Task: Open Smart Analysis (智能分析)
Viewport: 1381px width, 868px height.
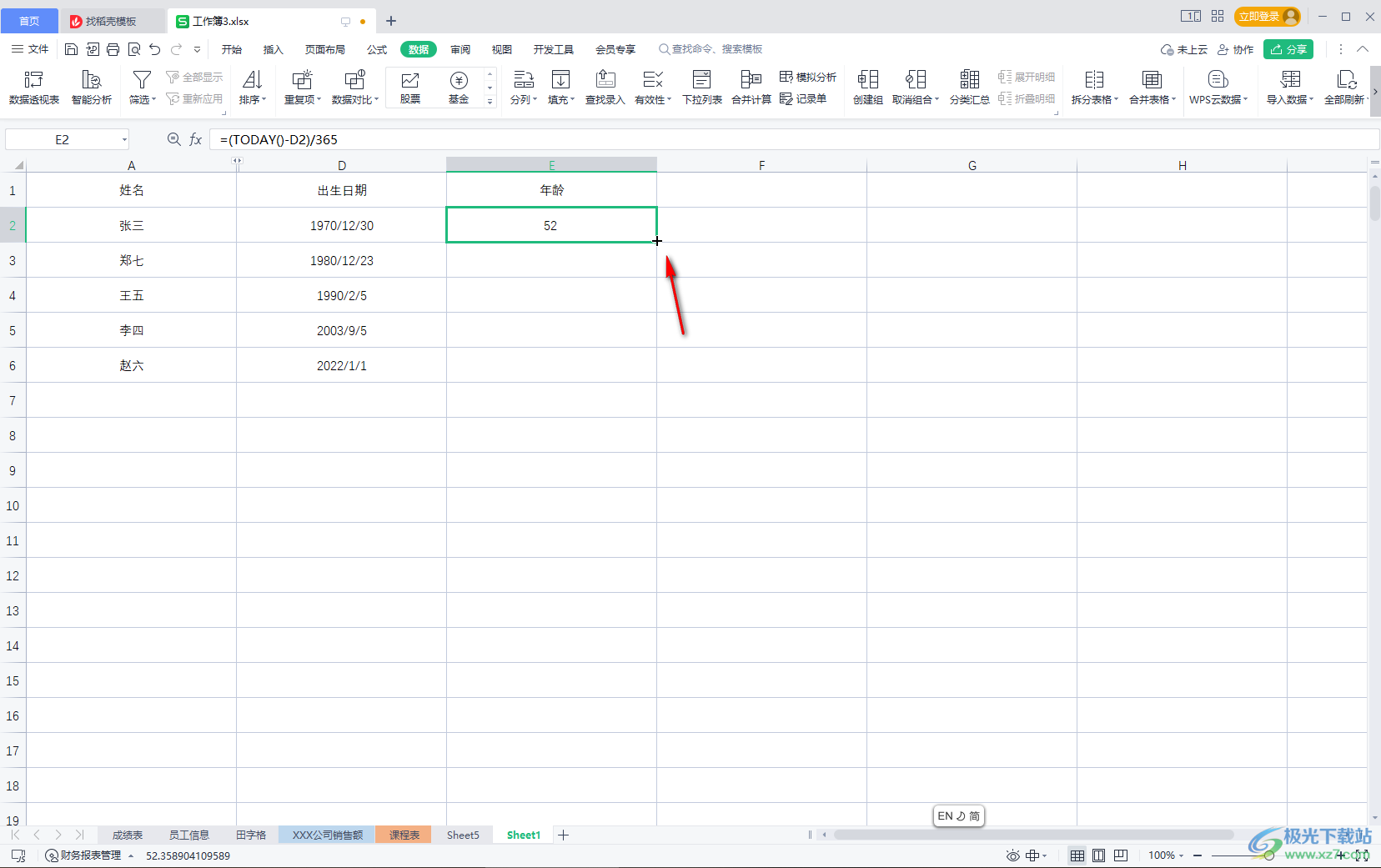Action: point(92,88)
